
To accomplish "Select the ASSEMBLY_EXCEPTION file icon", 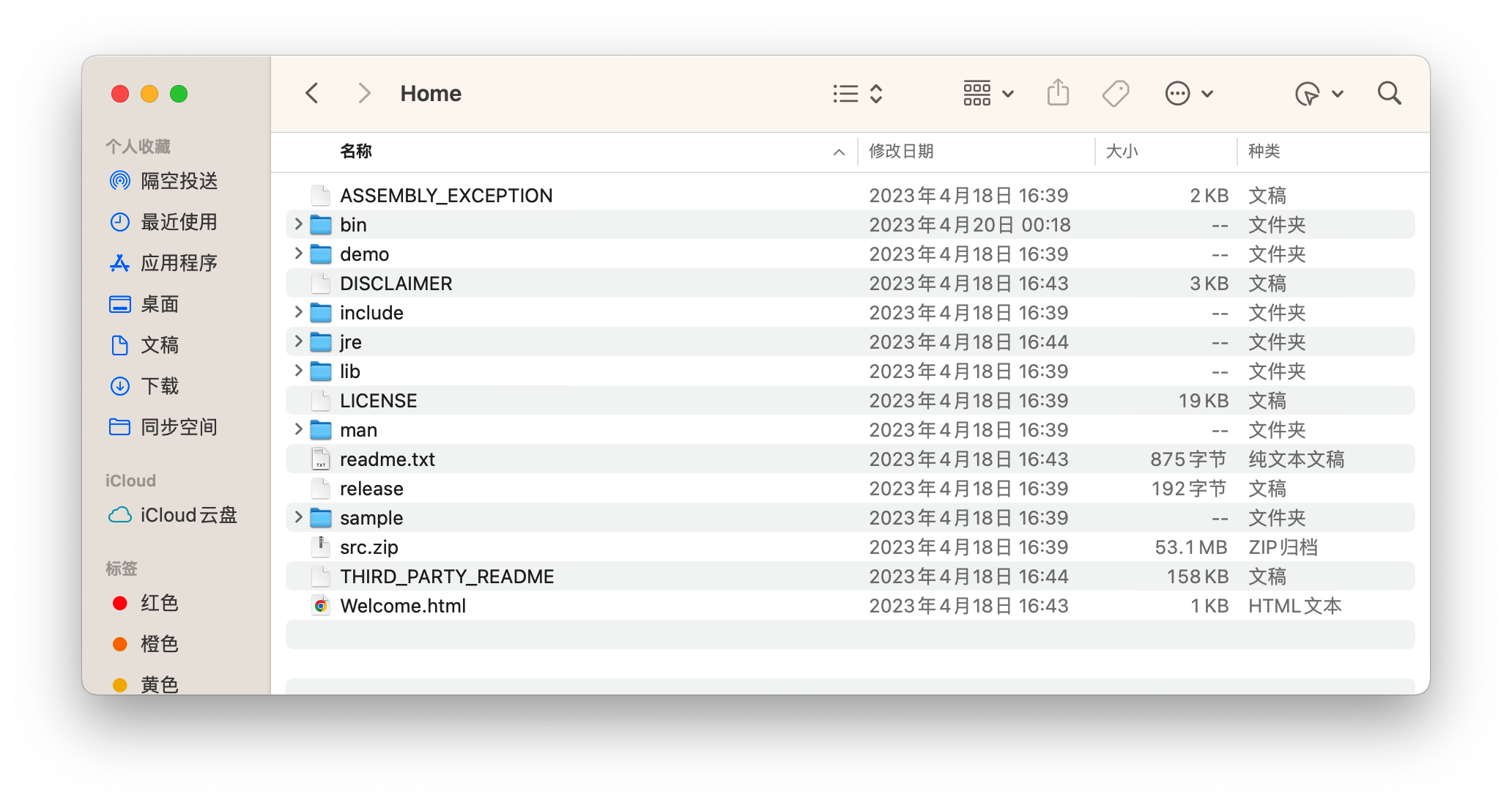I will [x=321, y=195].
